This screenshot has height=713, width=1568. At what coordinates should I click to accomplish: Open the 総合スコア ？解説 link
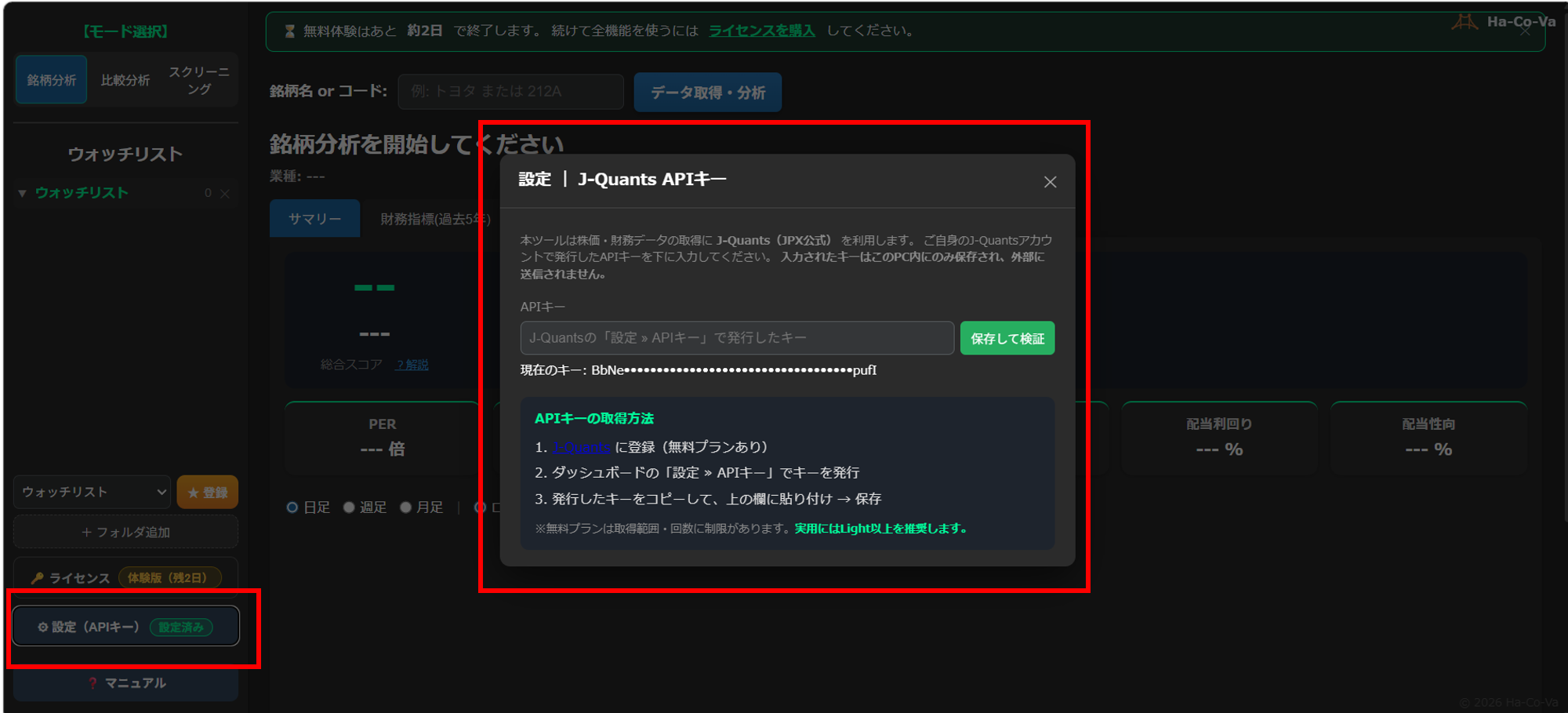pyautogui.click(x=412, y=365)
